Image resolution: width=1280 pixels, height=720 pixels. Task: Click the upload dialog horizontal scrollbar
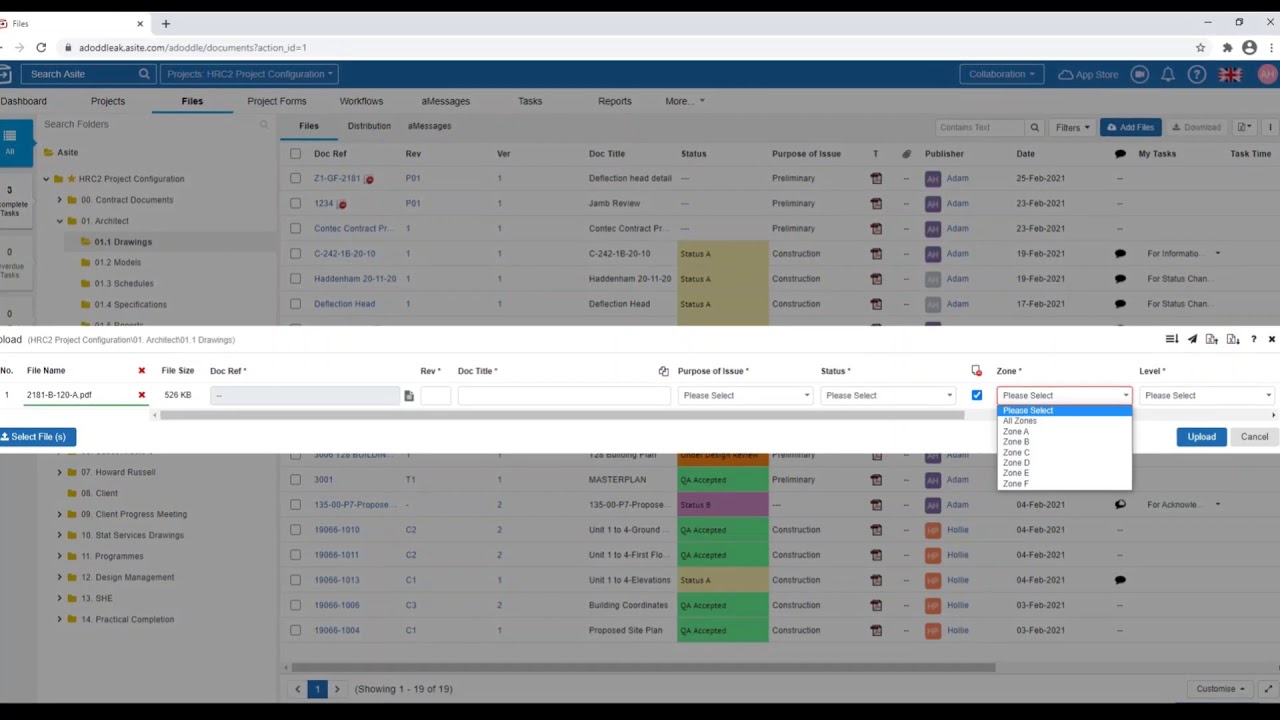(x=561, y=415)
